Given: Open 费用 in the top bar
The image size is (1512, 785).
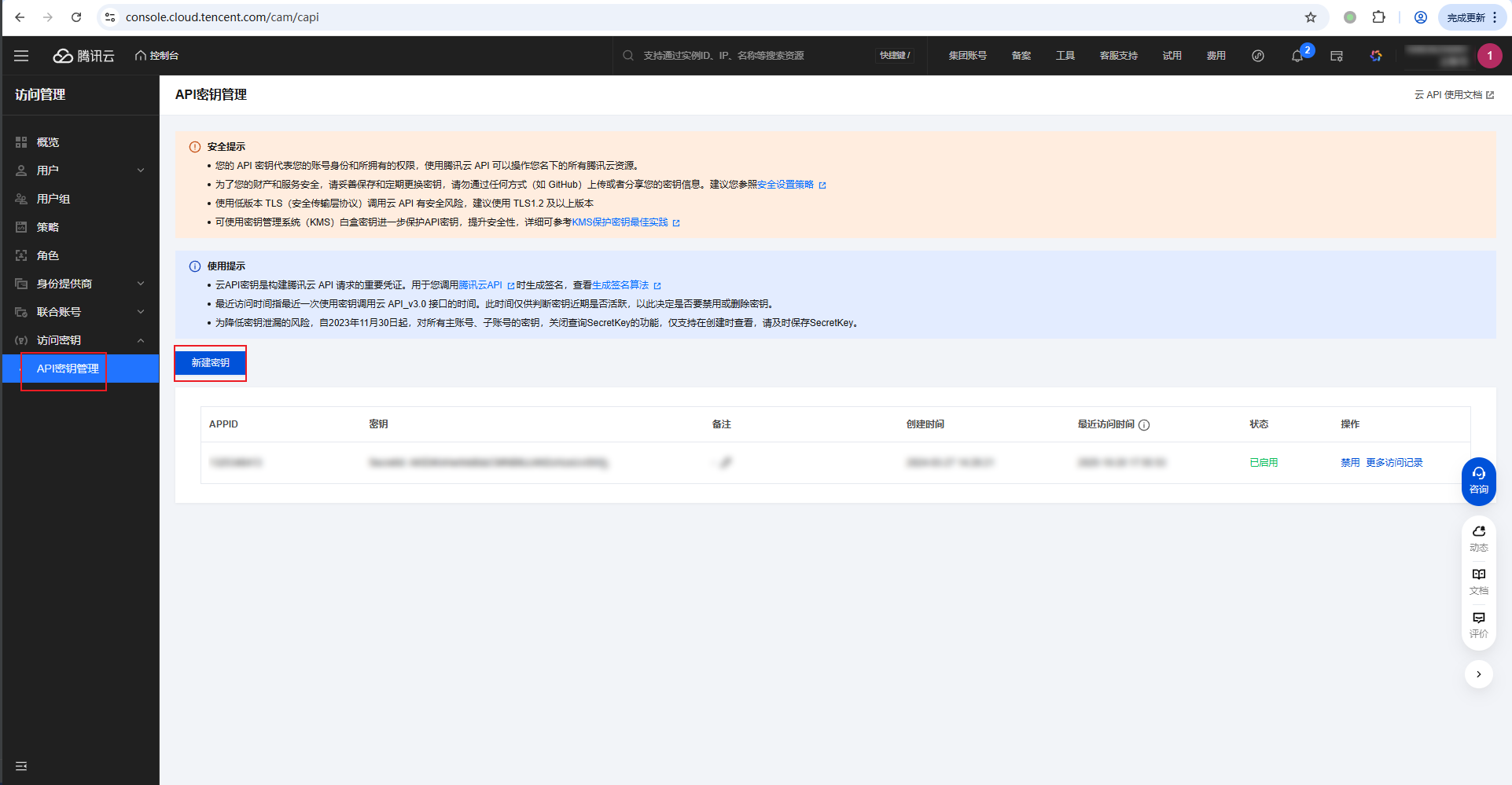Looking at the screenshot, I should pos(1216,56).
